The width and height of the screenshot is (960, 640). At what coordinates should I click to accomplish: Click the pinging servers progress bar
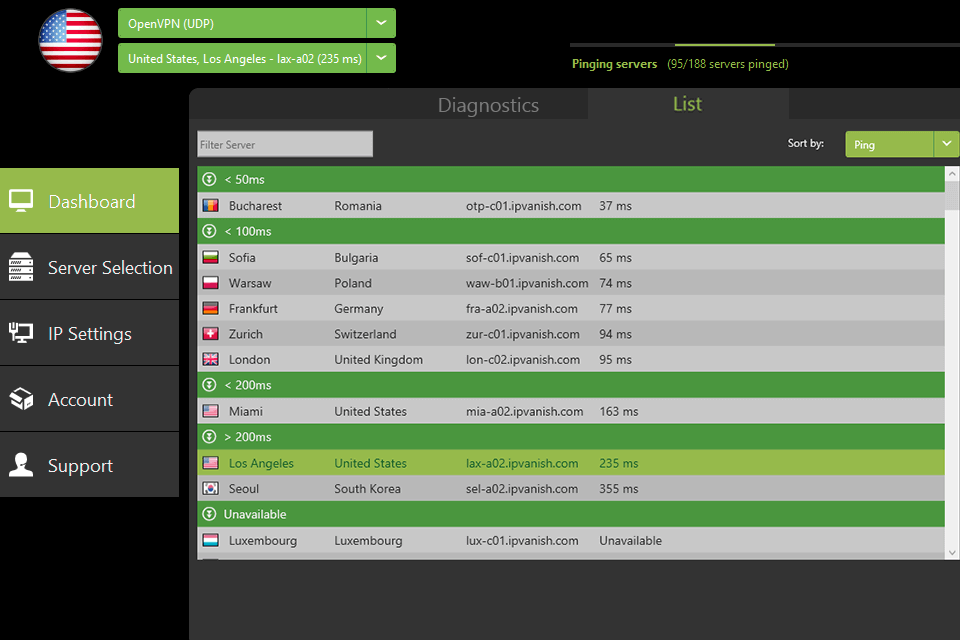tap(765, 45)
